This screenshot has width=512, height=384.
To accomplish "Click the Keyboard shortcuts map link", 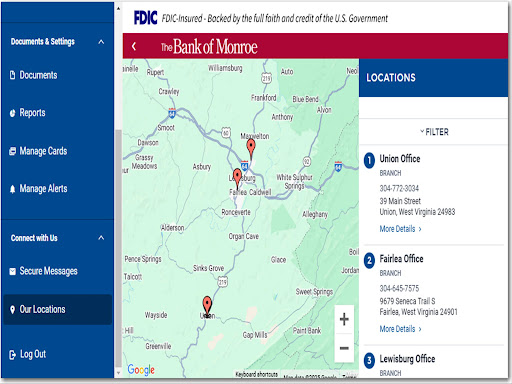I will pyautogui.click(x=257, y=374).
